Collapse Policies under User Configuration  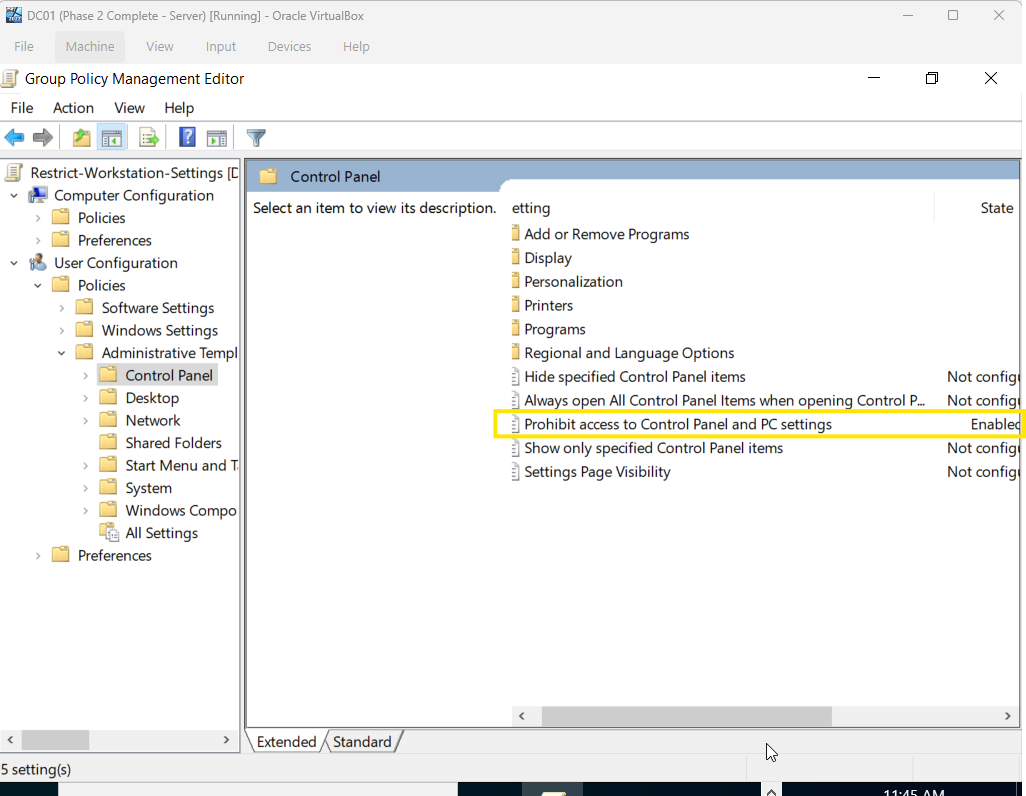tap(37, 285)
